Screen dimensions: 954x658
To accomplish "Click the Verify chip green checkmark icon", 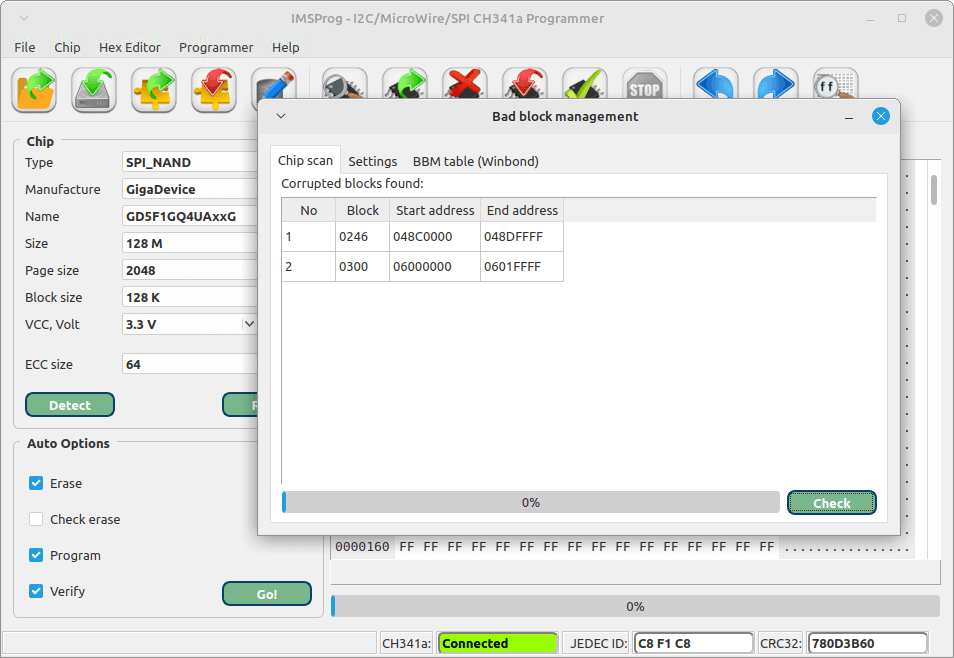I will coord(585,84).
